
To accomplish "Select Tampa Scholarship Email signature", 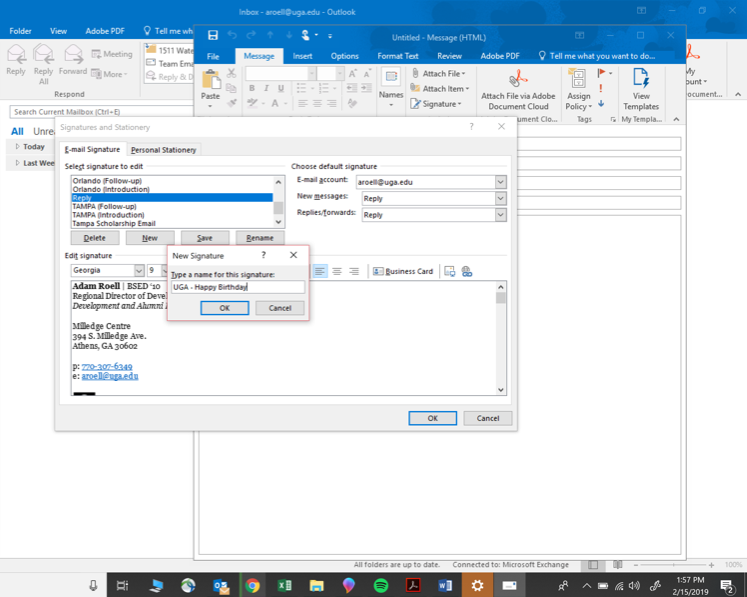I will [x=114, y=223].
